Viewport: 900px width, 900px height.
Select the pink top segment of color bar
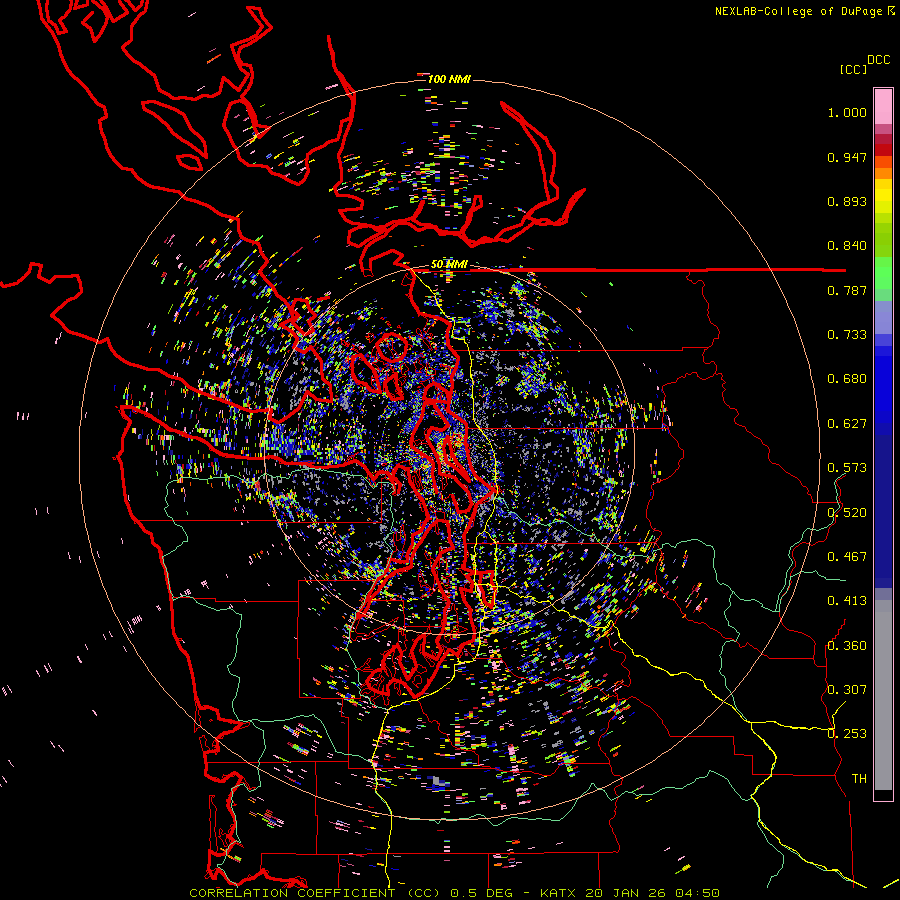point(883,107)
